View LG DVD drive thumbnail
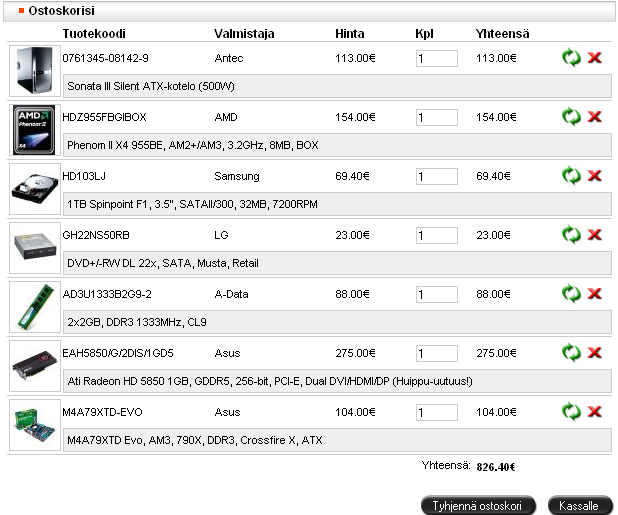This screenshot has height=515, width=618. tap(35, 248)
